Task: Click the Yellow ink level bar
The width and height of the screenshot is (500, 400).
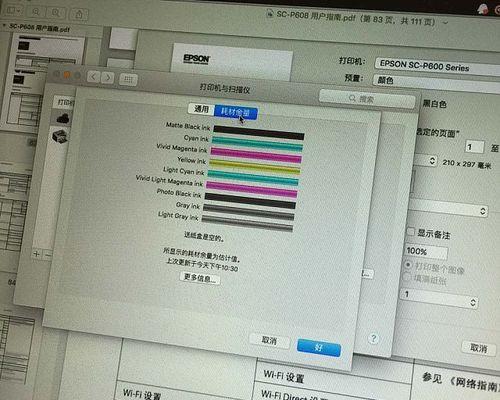Action: (x=254, y=167)
